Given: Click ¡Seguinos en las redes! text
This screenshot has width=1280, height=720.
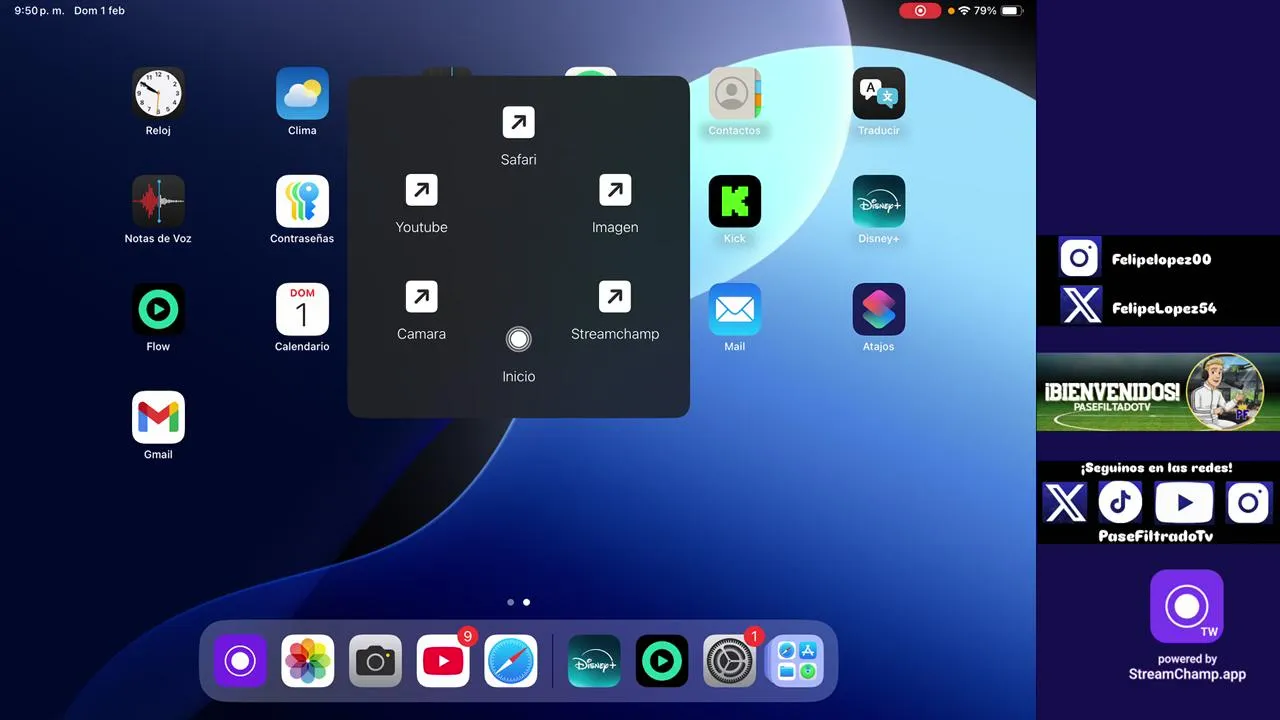Looking at the screenshot, I should 1156,468.
